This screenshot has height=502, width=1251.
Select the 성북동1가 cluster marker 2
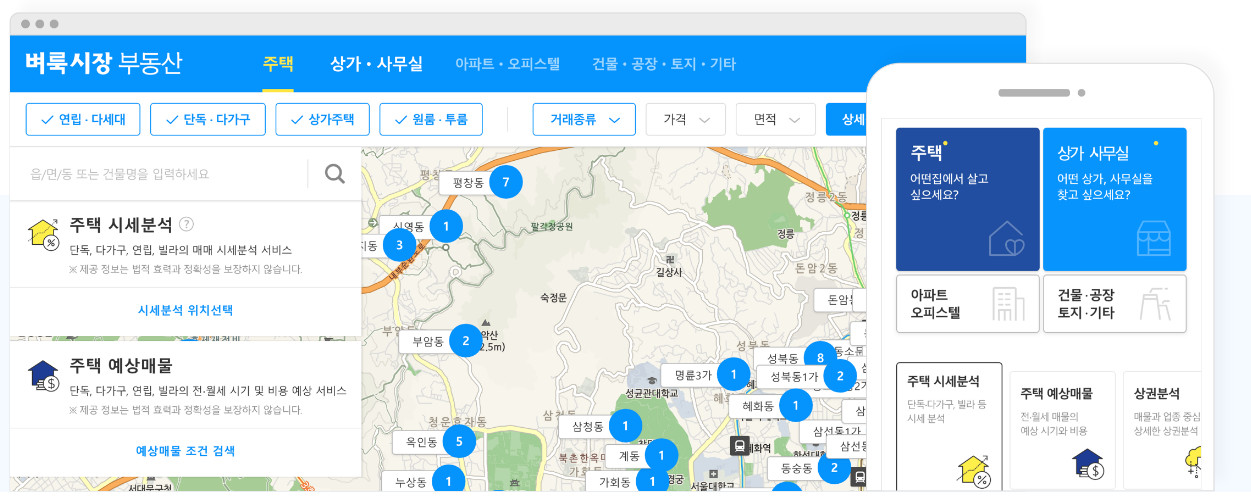pos(840,376)
